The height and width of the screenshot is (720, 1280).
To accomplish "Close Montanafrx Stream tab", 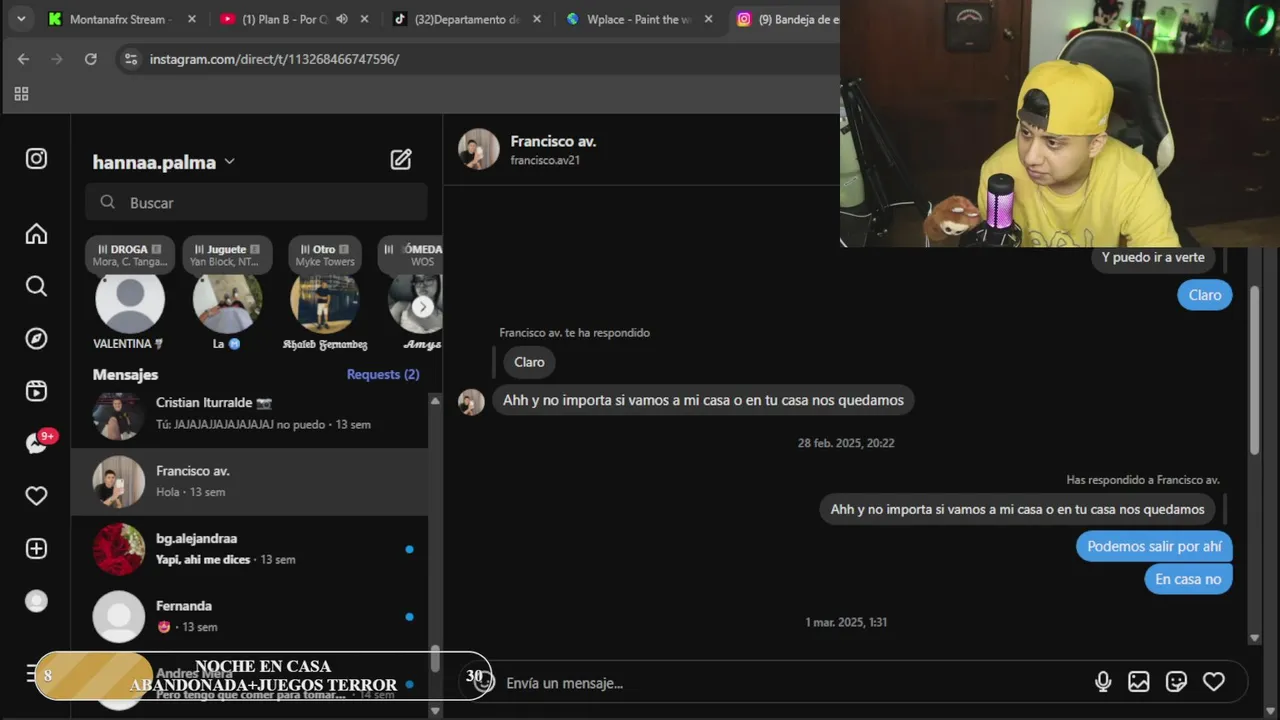I will click(x=192, y=19).
